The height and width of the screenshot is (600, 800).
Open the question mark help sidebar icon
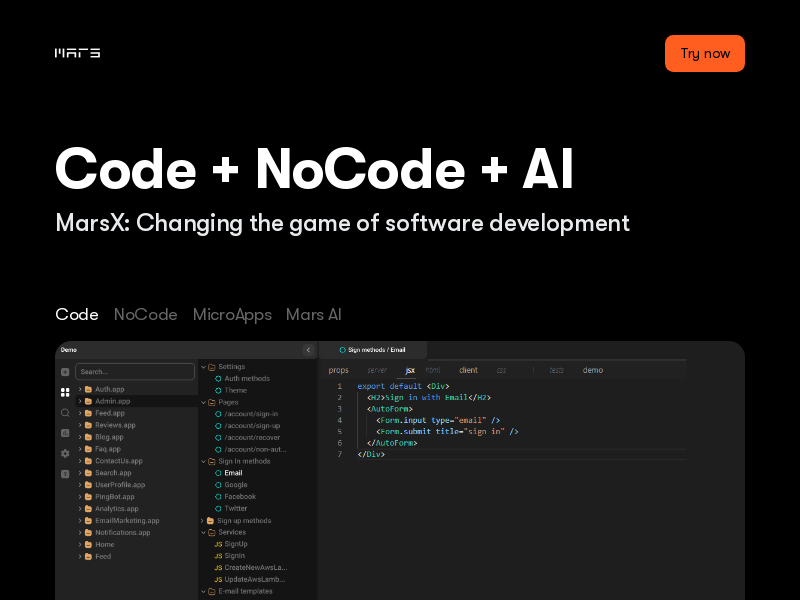point(65,474)
